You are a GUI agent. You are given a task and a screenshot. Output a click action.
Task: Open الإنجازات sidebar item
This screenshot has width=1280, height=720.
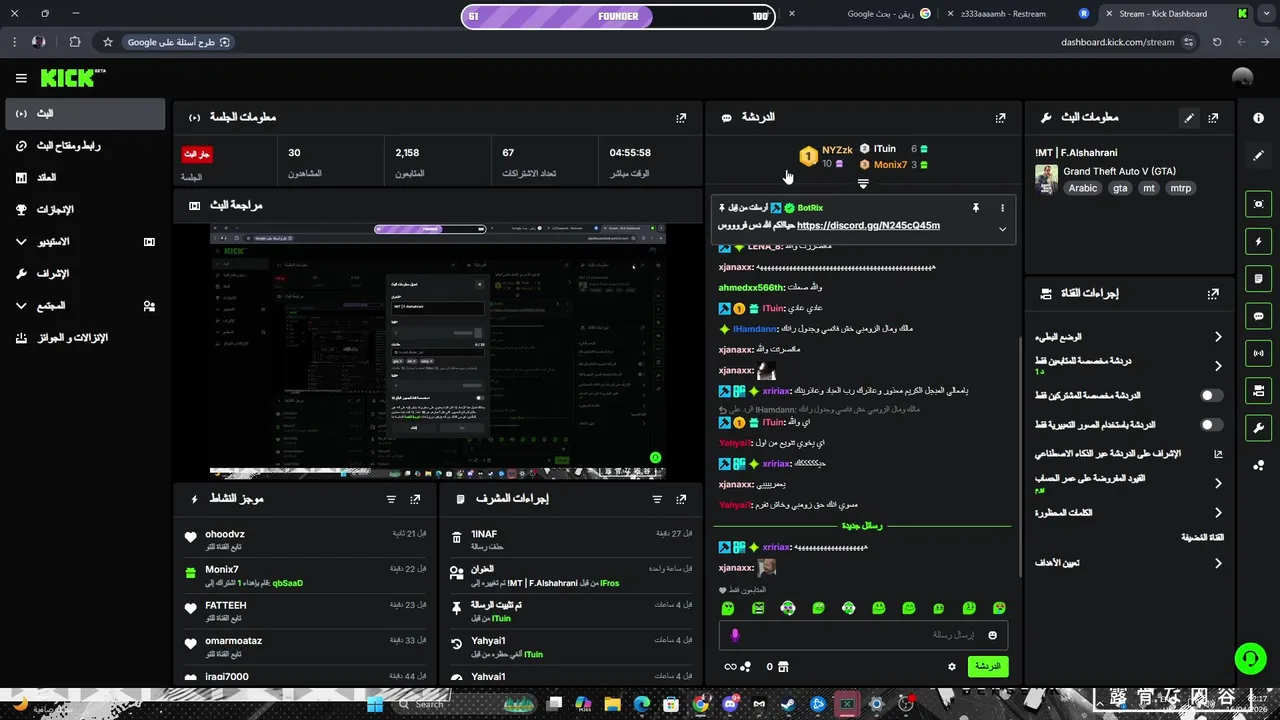(x=85, y=210)
